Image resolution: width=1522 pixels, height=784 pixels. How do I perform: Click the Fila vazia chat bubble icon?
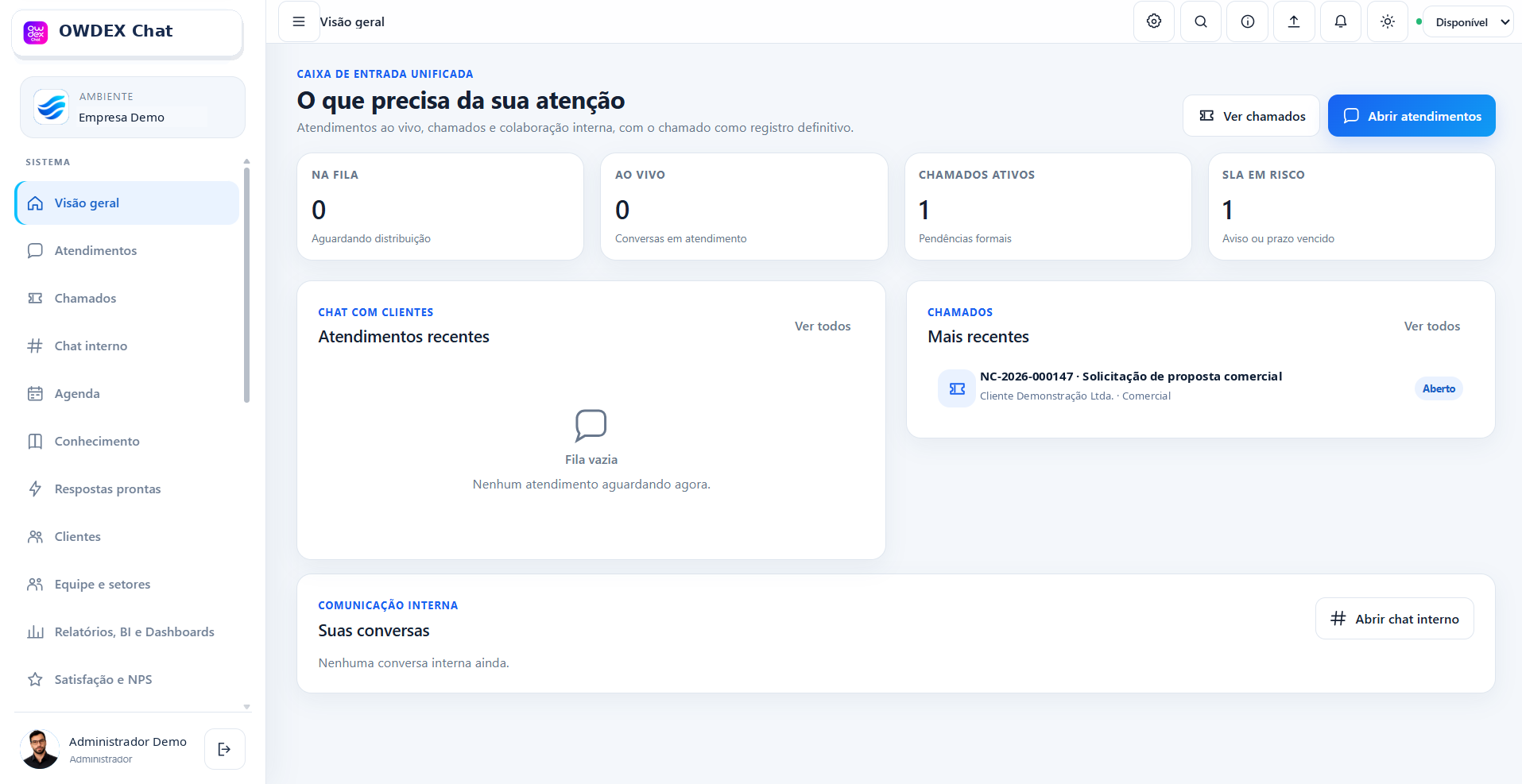(591, 426)
